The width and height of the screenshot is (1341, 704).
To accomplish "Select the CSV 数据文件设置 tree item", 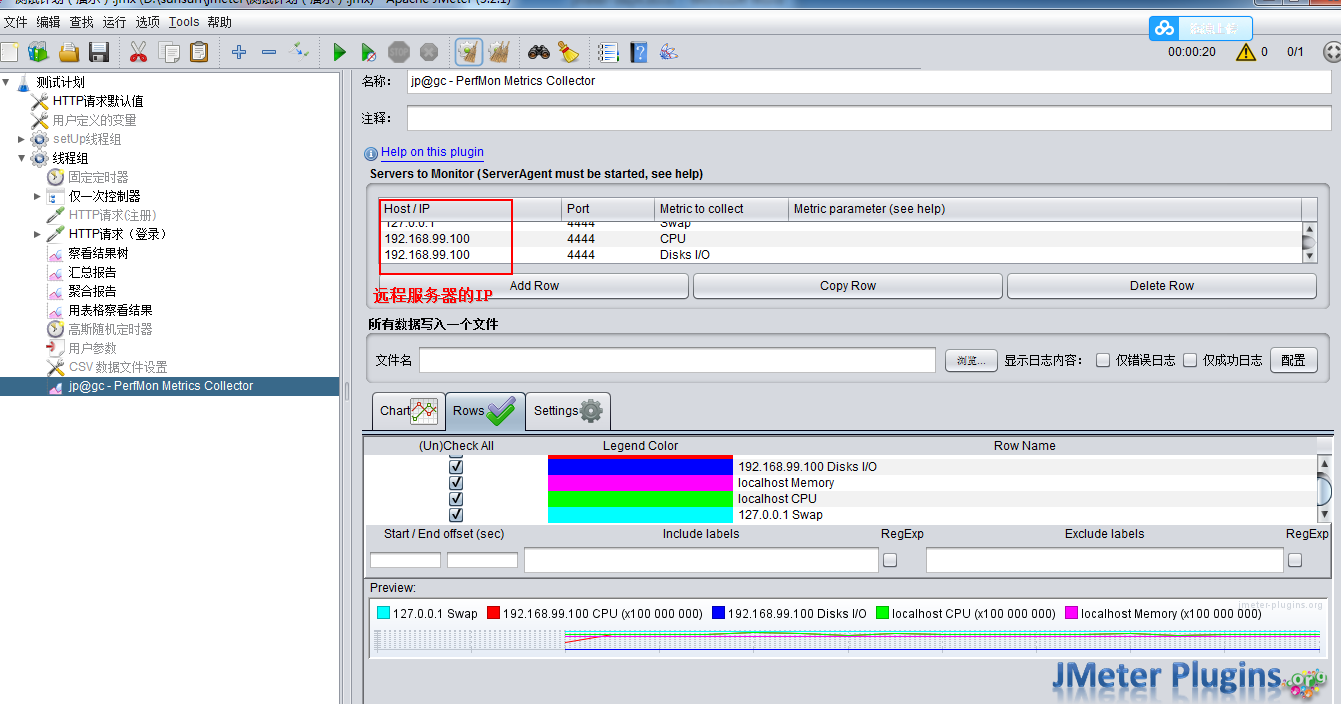I will pyautogui.click(x=118, y=367).
